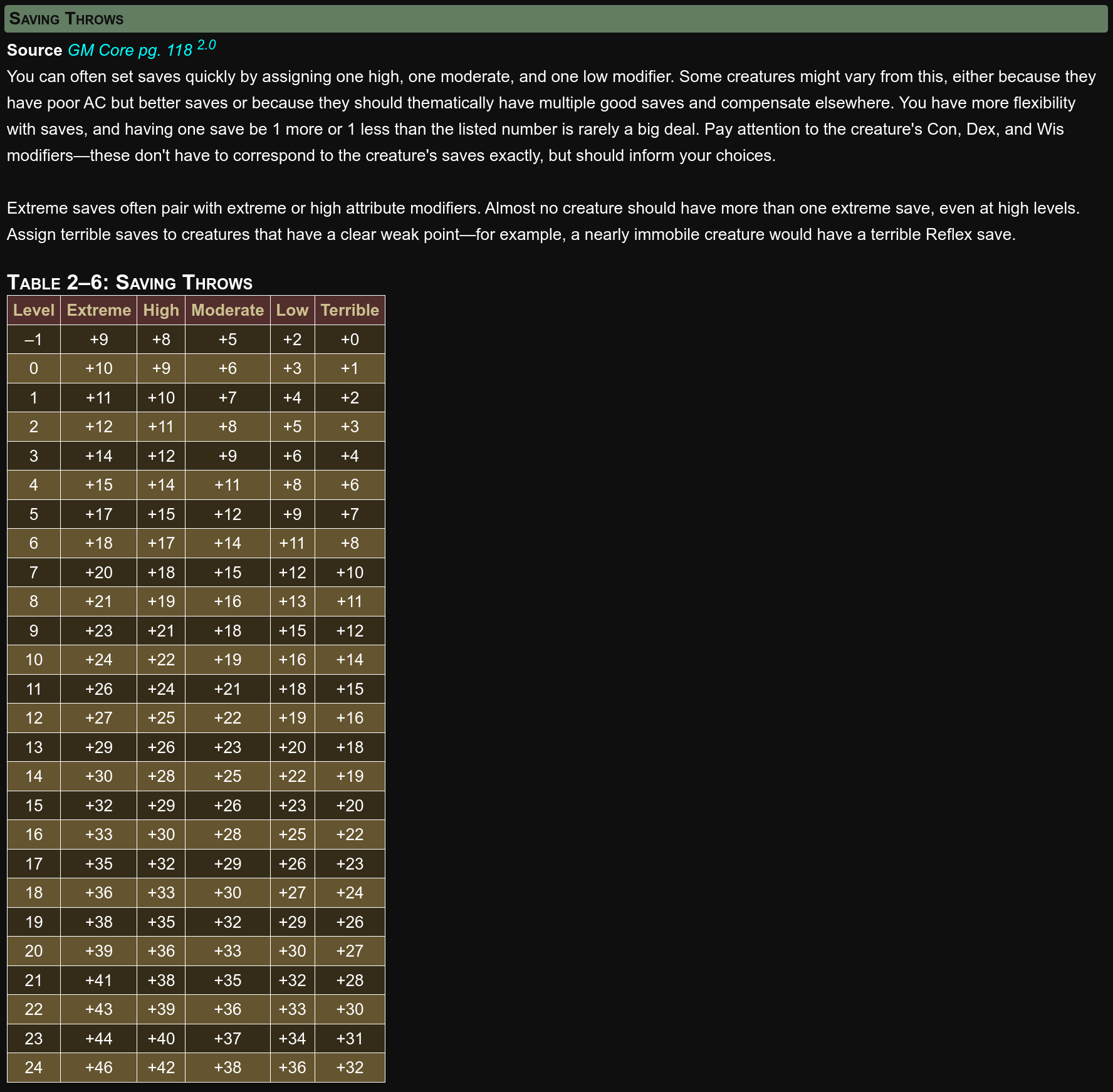Click the Terrible value +0 for level –1
The image size is (1113, 1092).
[x=350, y=340]
